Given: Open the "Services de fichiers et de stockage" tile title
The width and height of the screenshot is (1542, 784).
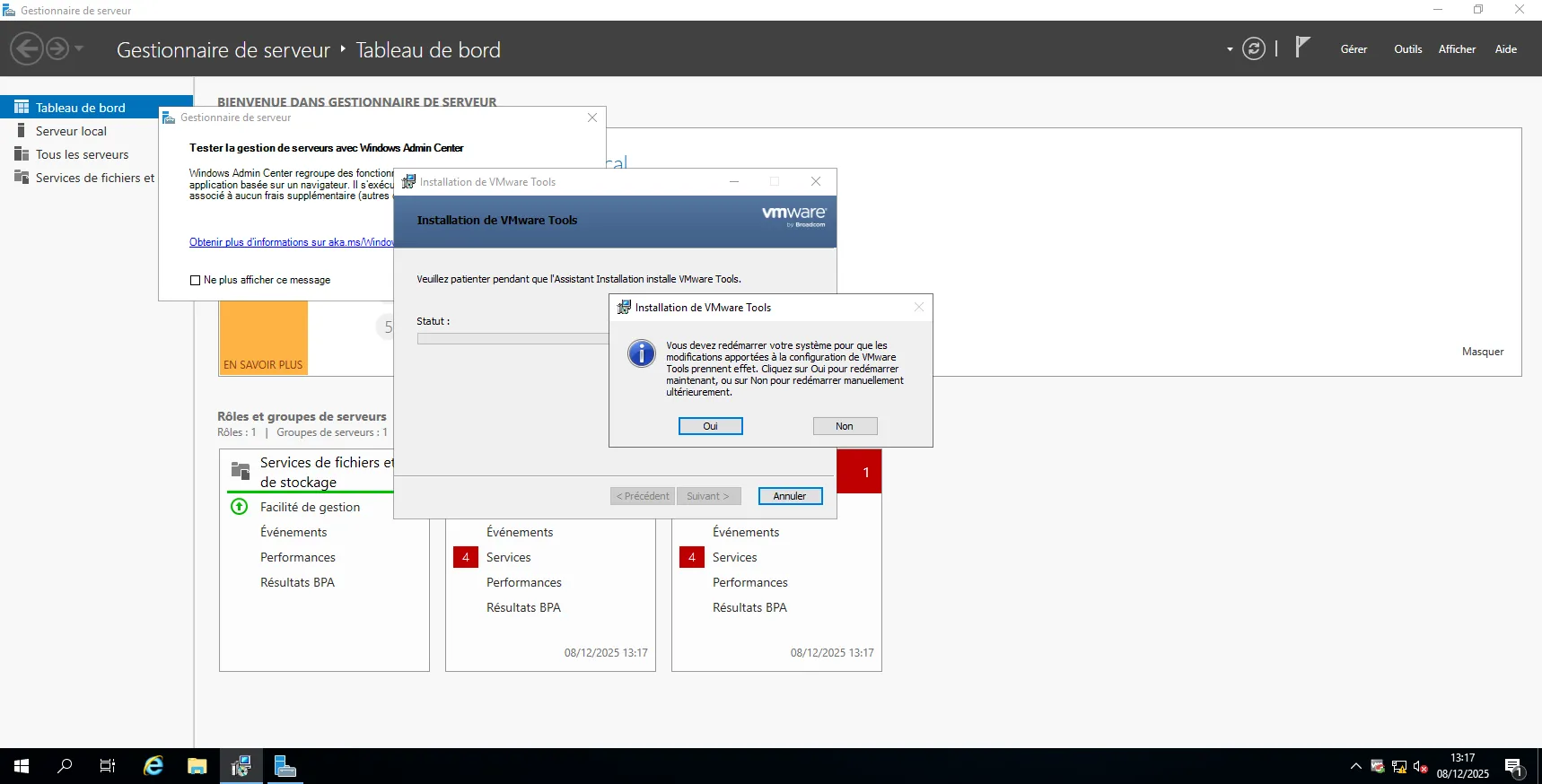Looking at the screenshot, I should click(327, 472).
